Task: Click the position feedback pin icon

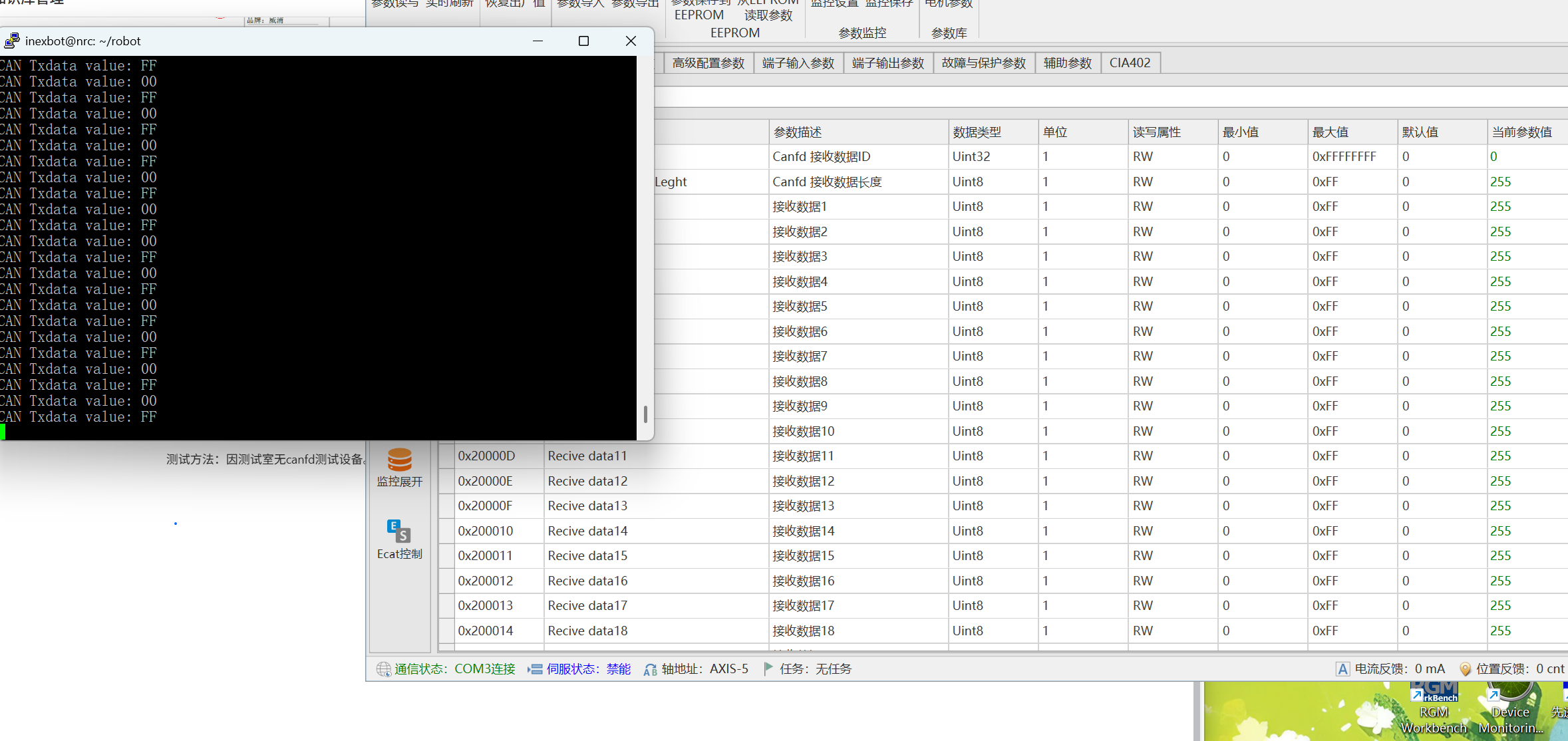Action: [1466, 669]
